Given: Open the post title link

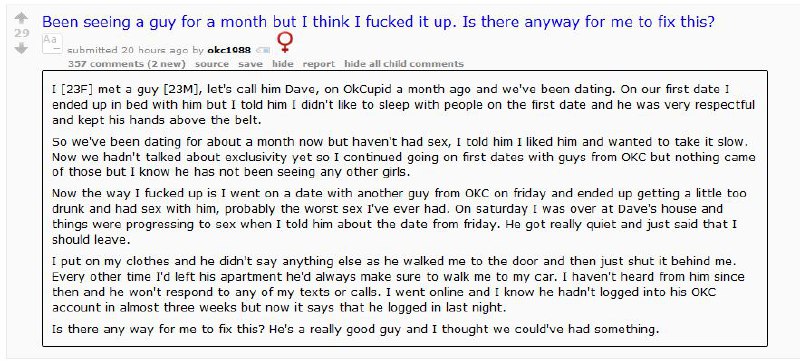Looking at the screenshot, I should (378, 22).
